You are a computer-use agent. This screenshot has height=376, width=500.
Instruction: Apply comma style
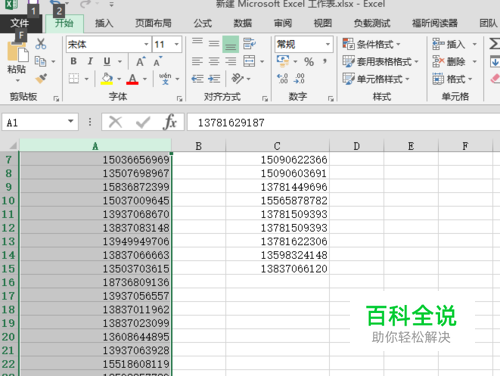[x=325, y=61]
